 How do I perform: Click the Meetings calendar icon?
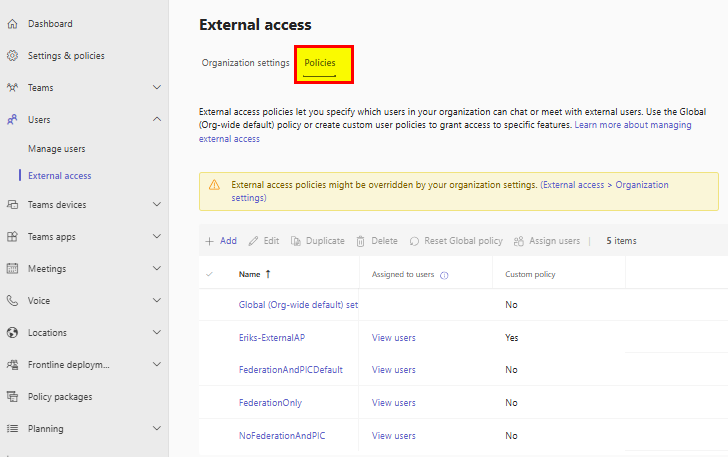(x=12, y=269)
